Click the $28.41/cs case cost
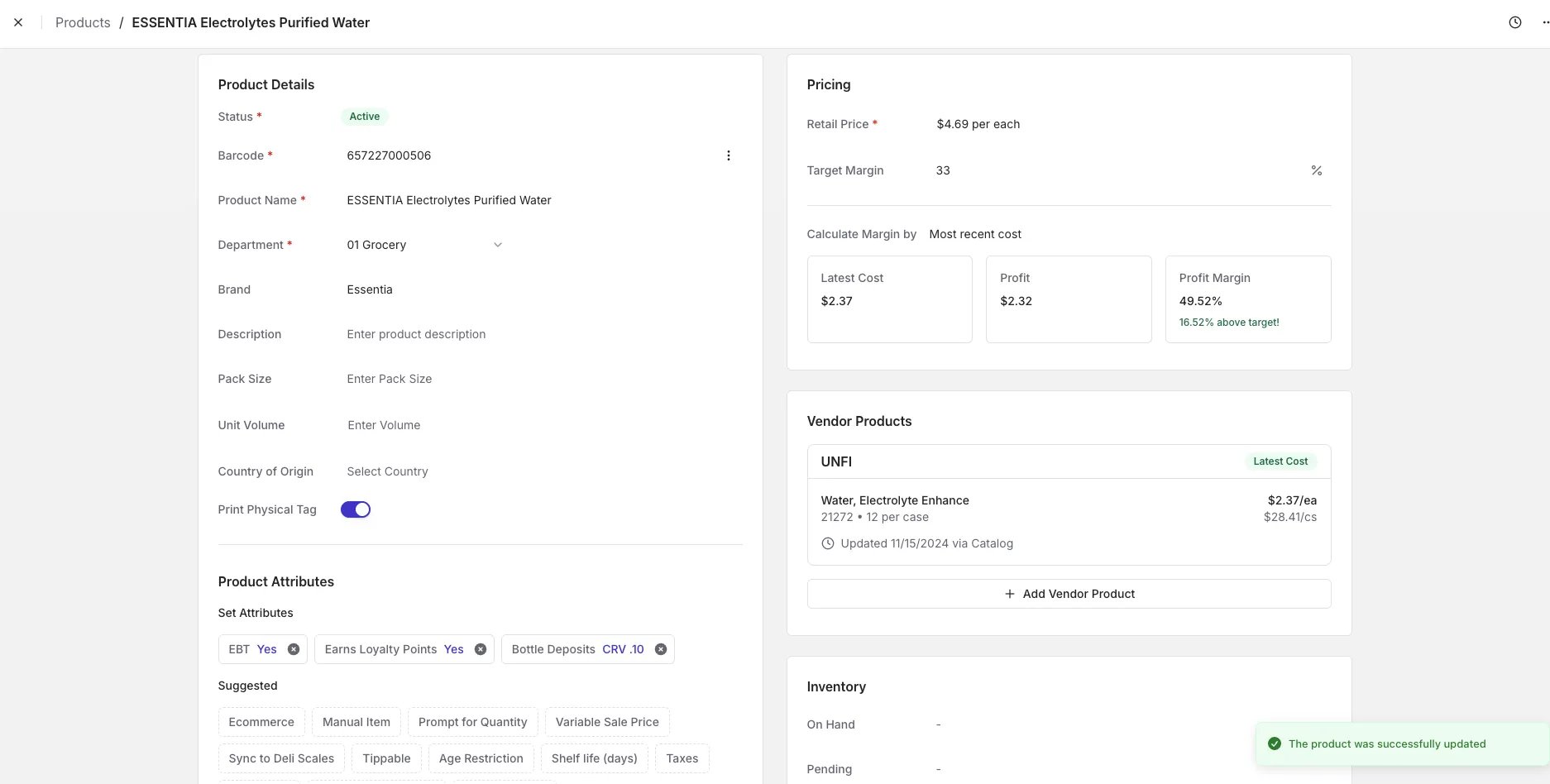Image resolution: width=1550 pixels, height=784 pixels. [x=1290, y=517]
